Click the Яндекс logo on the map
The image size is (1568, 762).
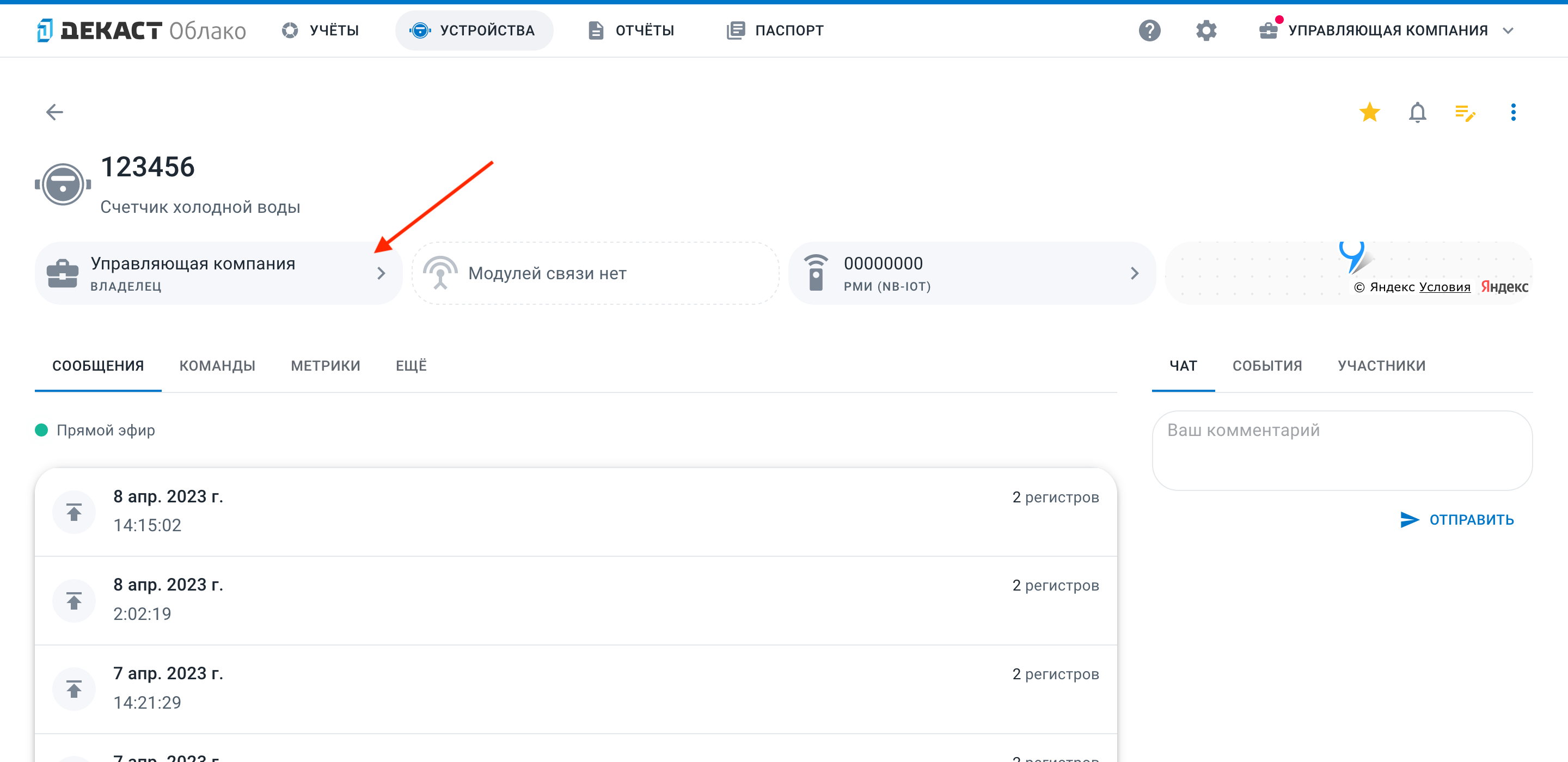tap(1504, 287)
